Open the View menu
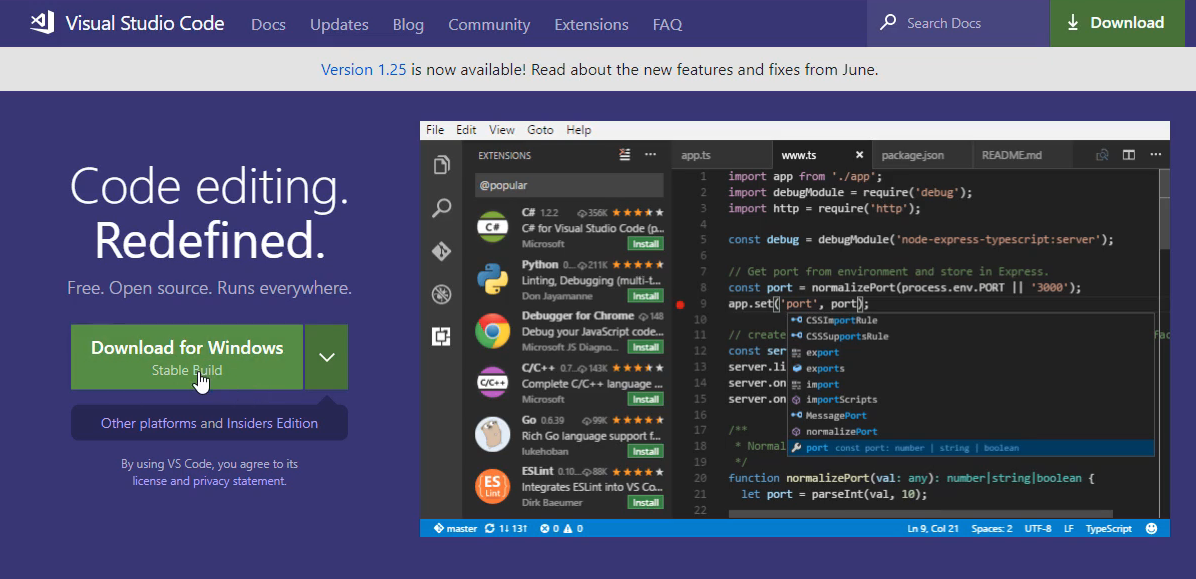The height and width of the screenshot is (579, 1196). (x=502, y=130)
